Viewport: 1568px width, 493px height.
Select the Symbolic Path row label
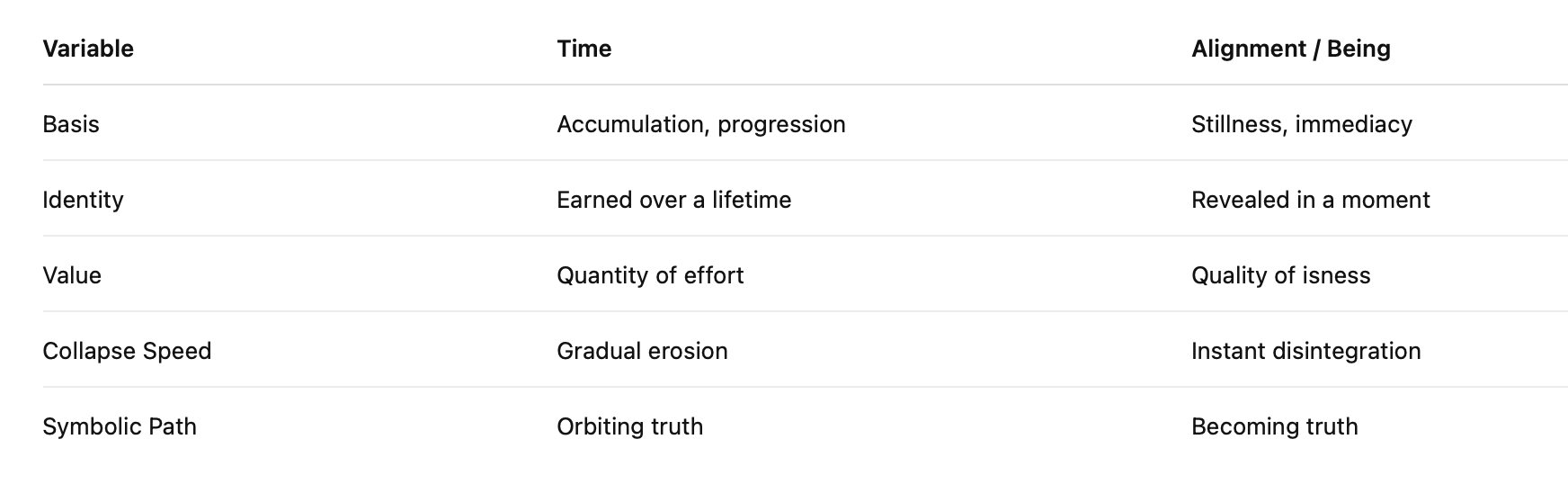[x=120, y=426]
